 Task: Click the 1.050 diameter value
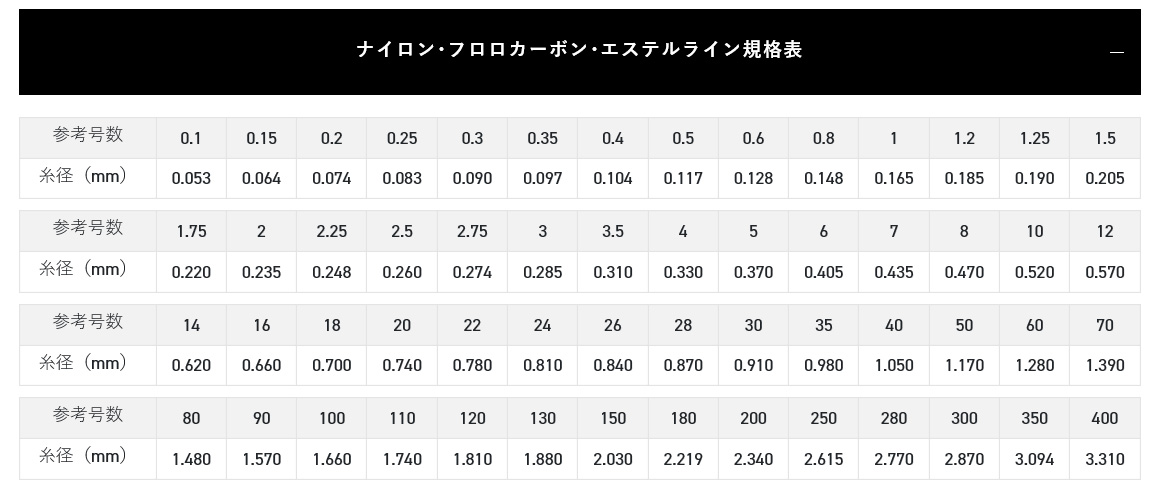(x=894, y=365)
